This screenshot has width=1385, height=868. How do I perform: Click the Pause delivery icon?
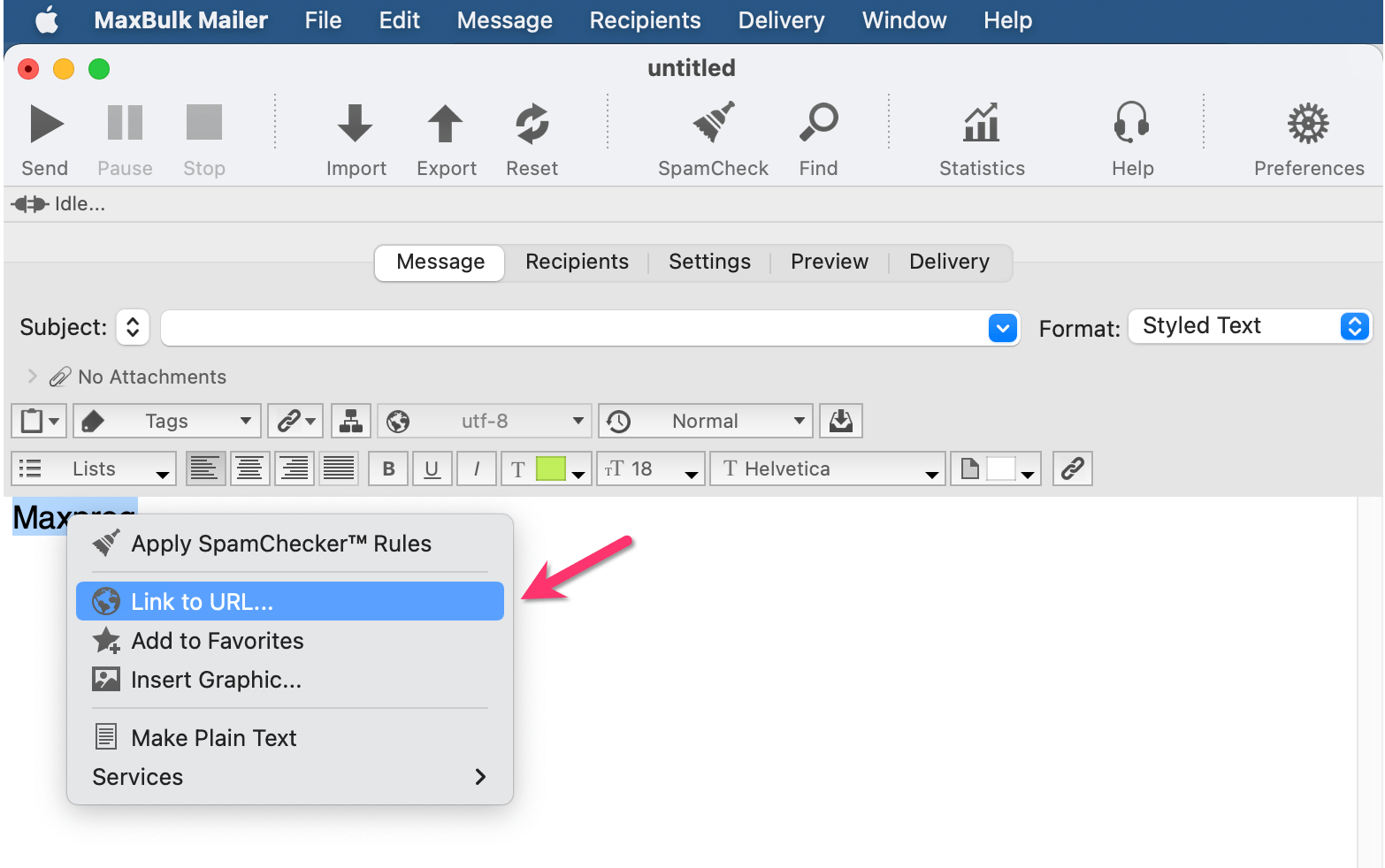pos(125,123)
